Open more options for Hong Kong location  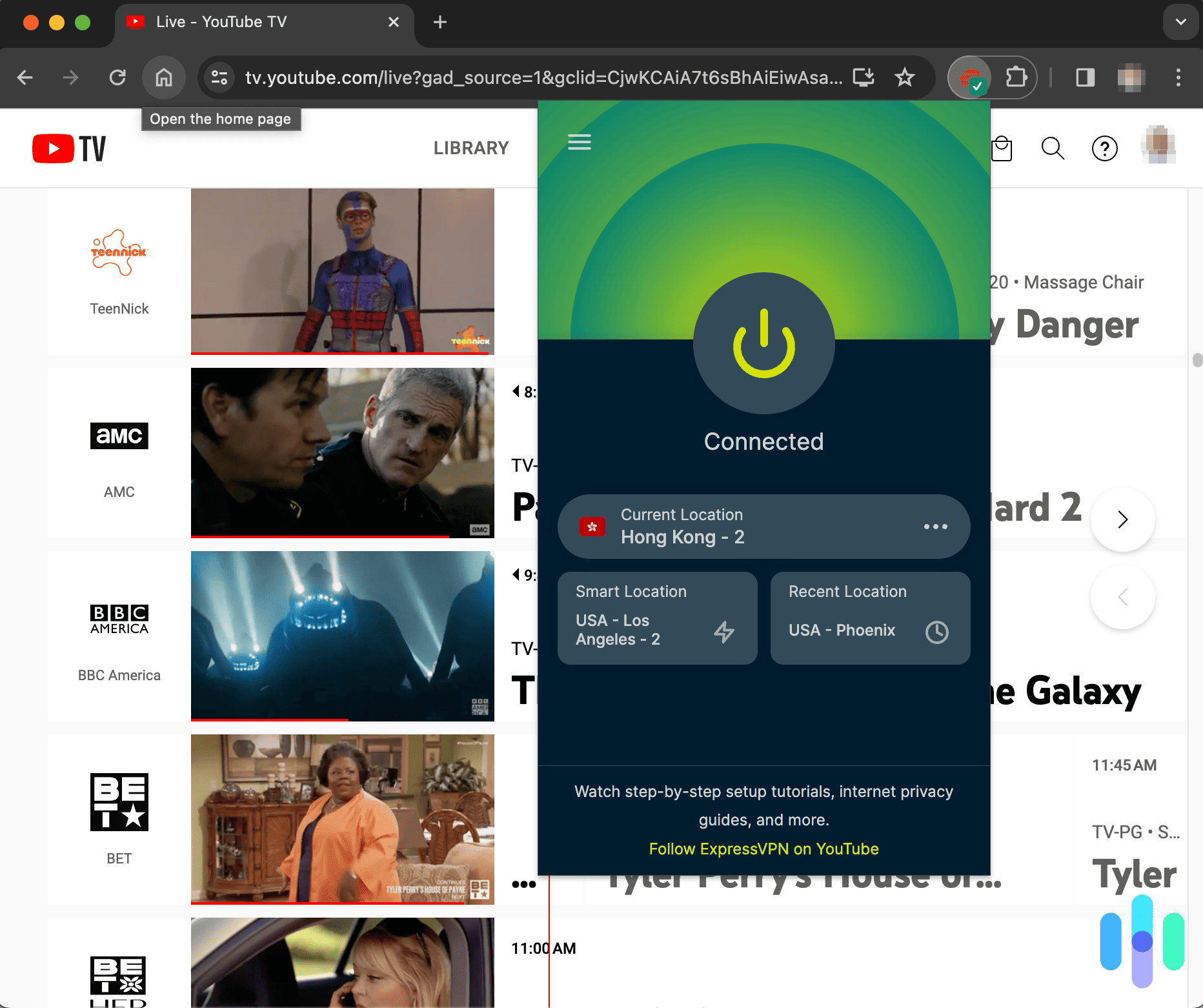tap(936, 527)
